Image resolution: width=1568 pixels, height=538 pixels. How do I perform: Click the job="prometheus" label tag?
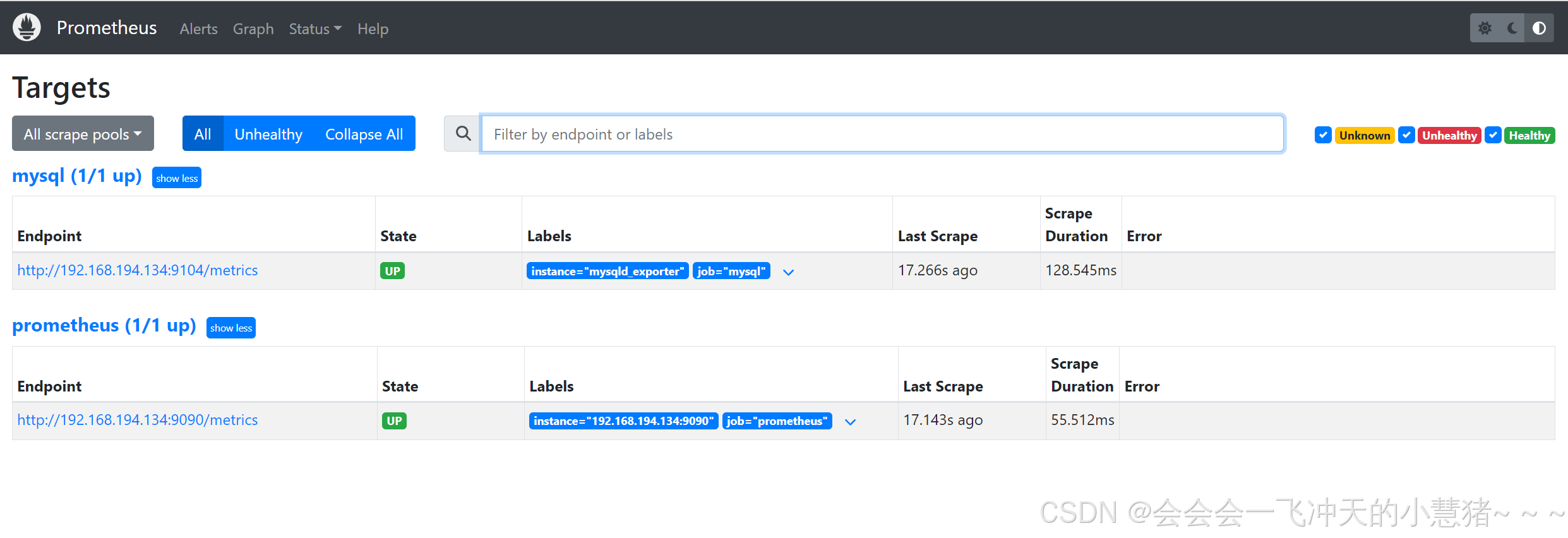777,421
